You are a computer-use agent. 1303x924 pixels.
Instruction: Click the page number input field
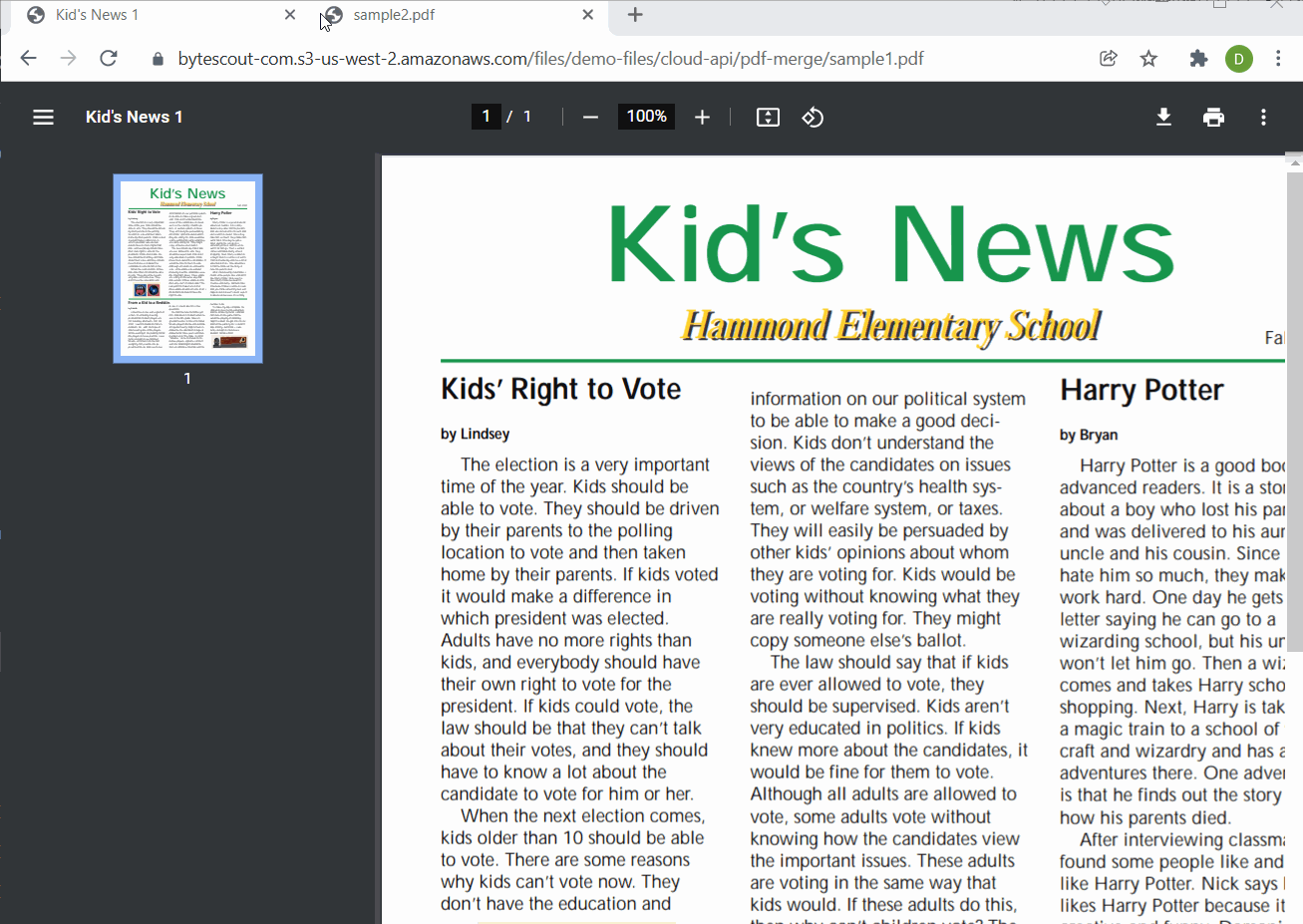point(486,117)
